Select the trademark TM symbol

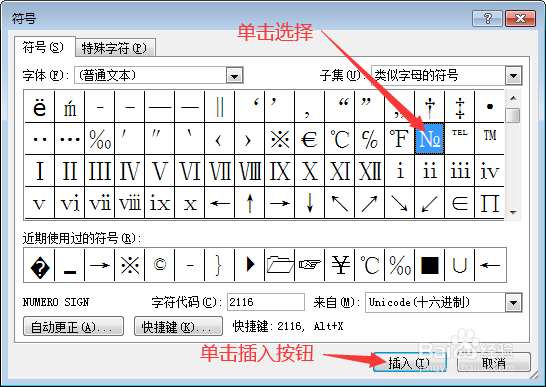coord(489,139)
